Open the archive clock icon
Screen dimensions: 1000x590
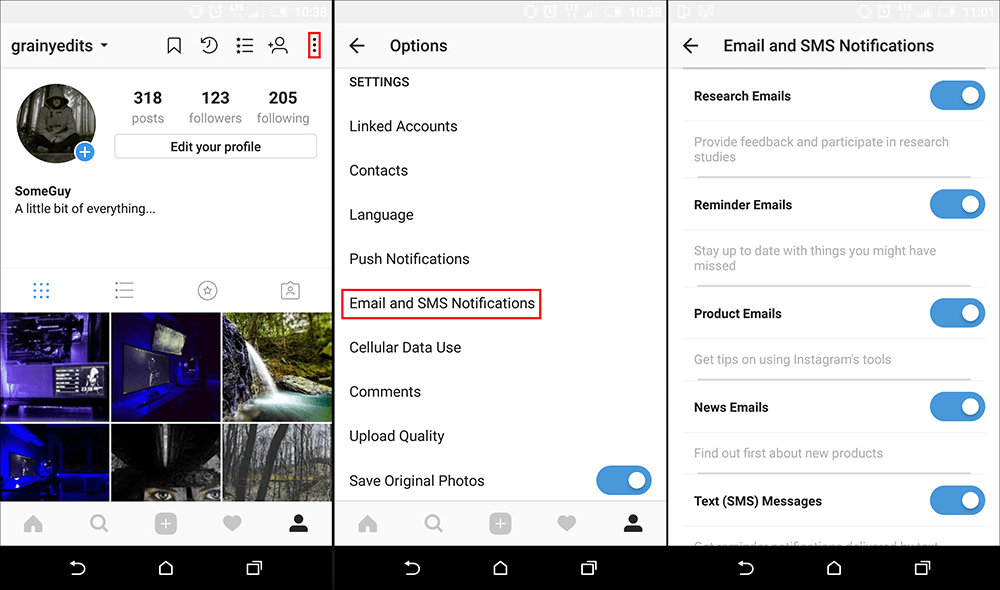click(x=209, y=45)
